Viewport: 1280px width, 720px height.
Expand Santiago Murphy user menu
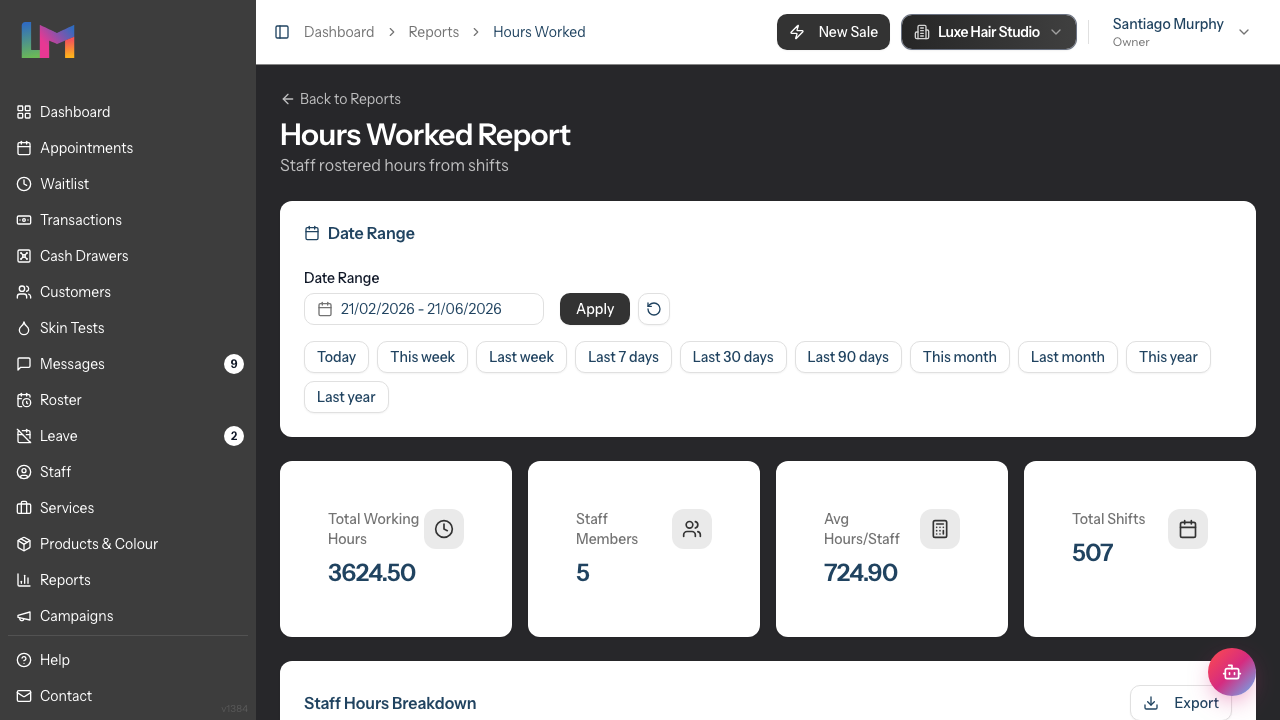[x=1181, y=32]
